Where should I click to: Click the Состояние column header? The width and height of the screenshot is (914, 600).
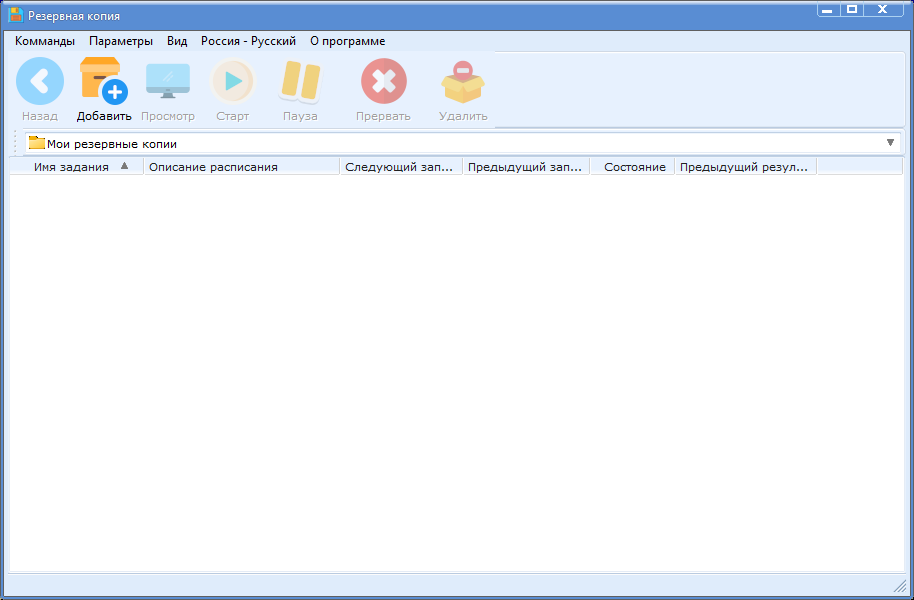tap(634, 167)
